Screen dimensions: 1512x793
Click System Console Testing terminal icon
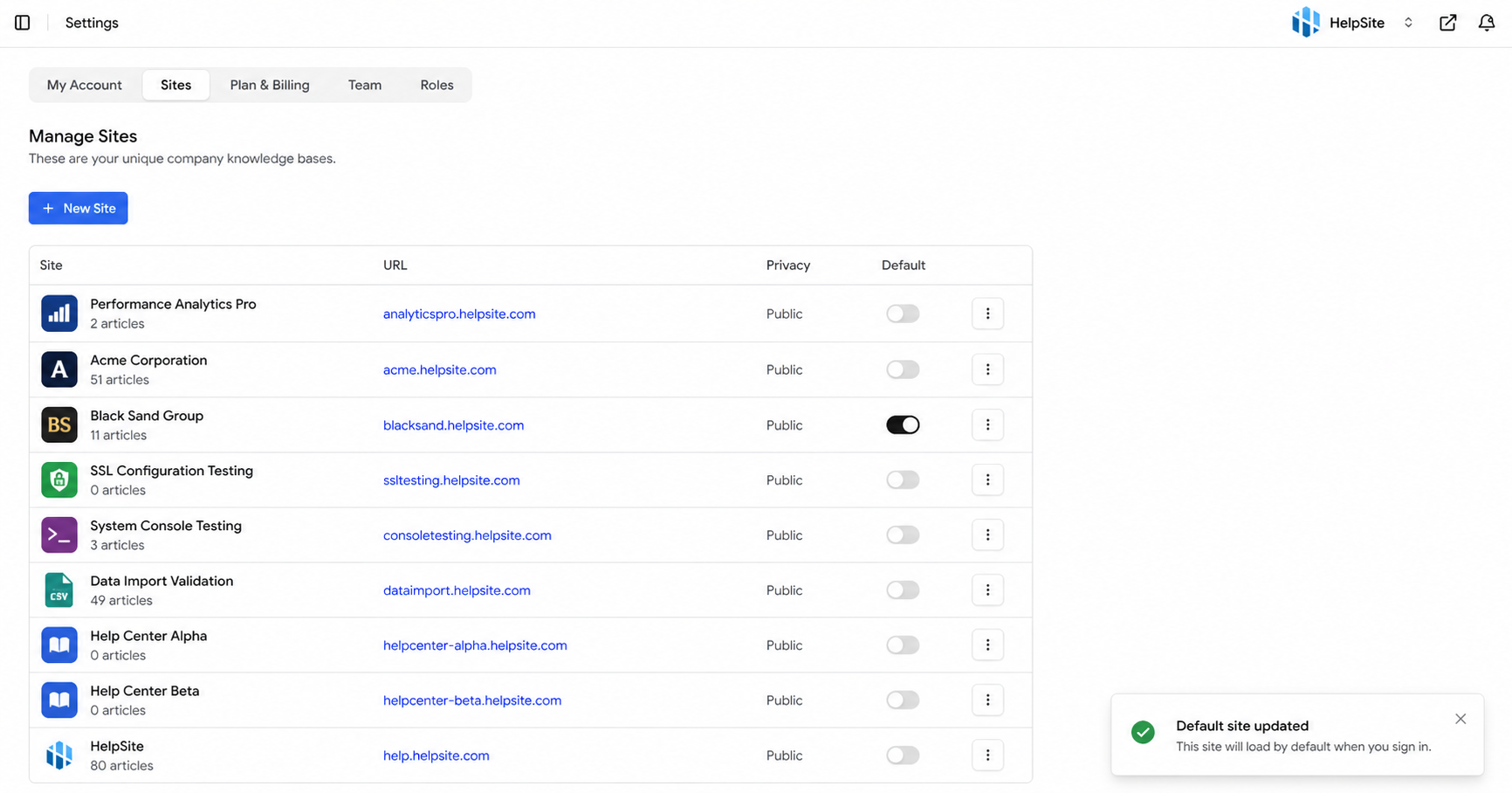pos(59,535)
